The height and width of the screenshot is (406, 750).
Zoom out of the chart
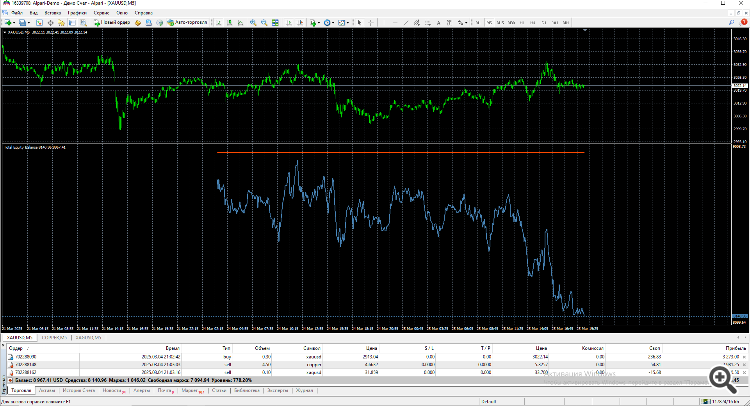pos(264,22)
